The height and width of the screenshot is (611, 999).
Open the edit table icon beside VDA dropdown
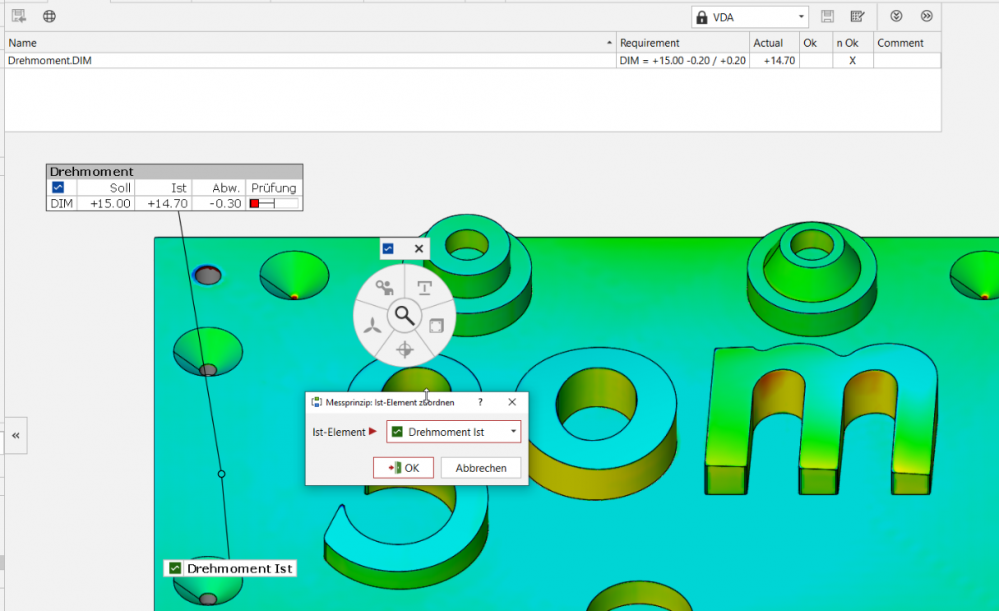point(857,16)
